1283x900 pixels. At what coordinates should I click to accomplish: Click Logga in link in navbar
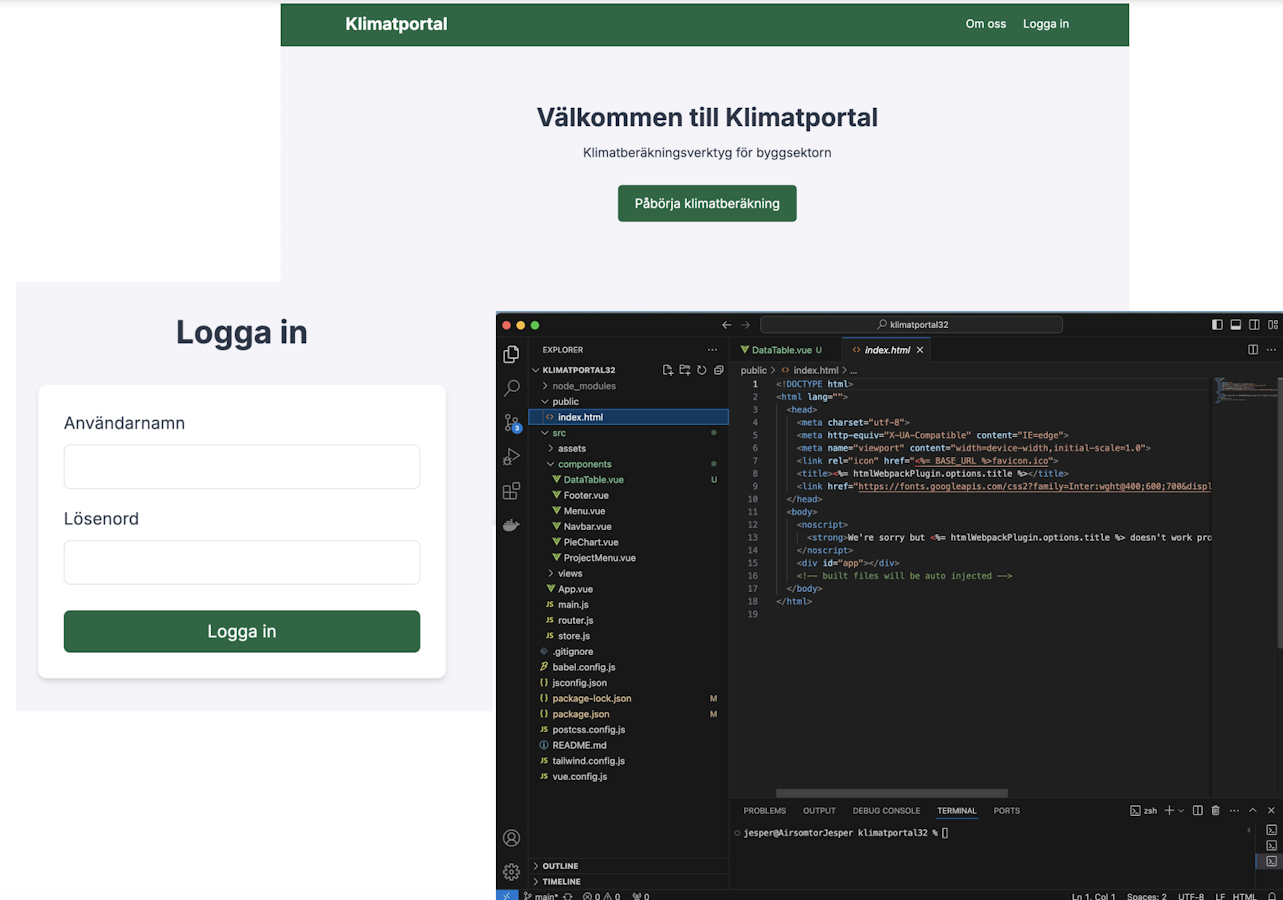[1046, 24]
